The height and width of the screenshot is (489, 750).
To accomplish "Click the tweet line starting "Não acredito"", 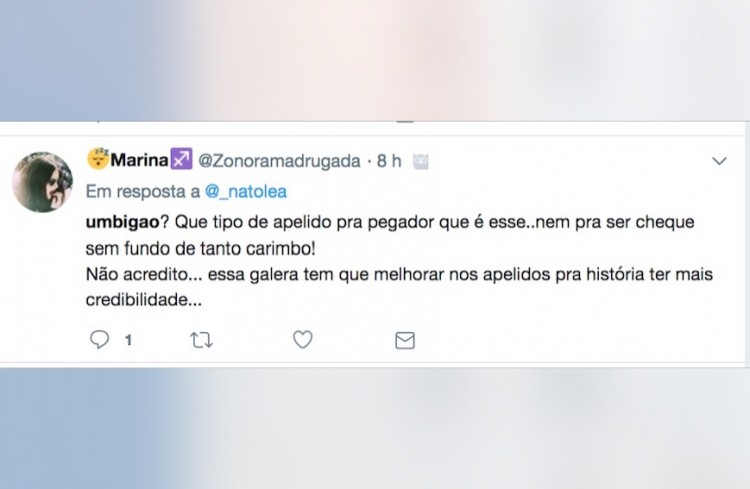I will click(x=400, y=274).
